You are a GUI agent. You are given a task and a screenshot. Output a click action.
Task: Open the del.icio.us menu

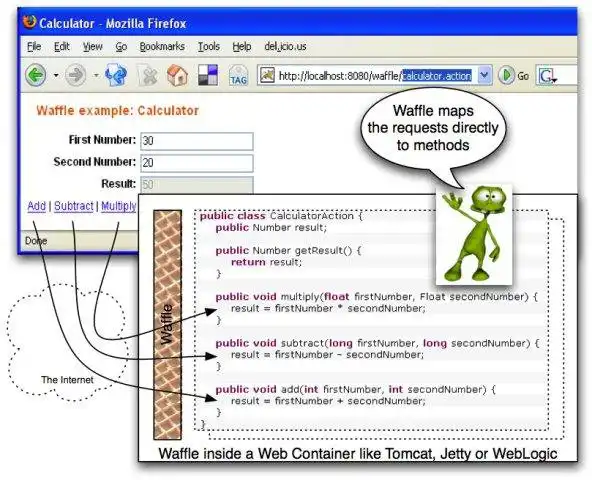pos(285,46)
